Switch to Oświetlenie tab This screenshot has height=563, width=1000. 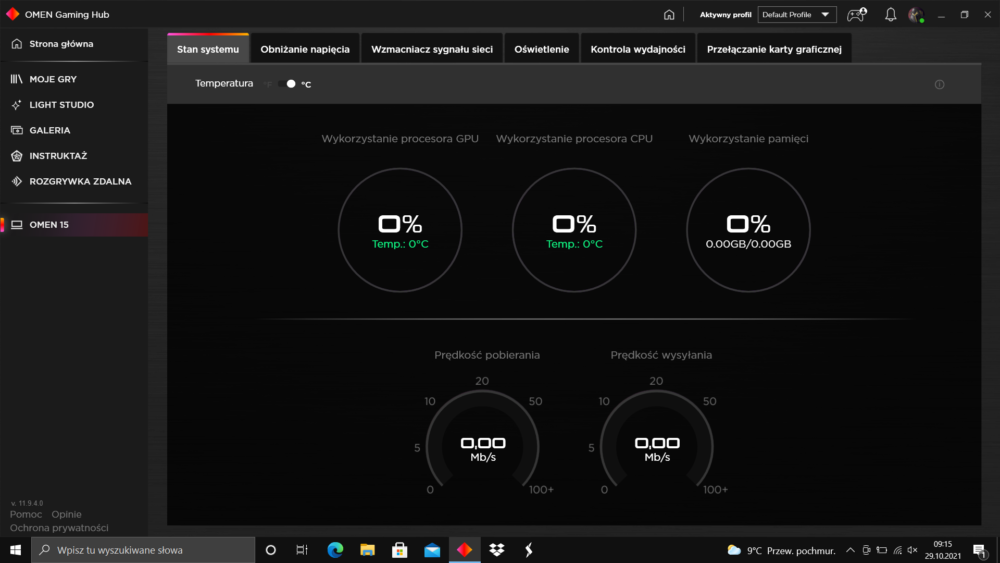coord(541,49)
